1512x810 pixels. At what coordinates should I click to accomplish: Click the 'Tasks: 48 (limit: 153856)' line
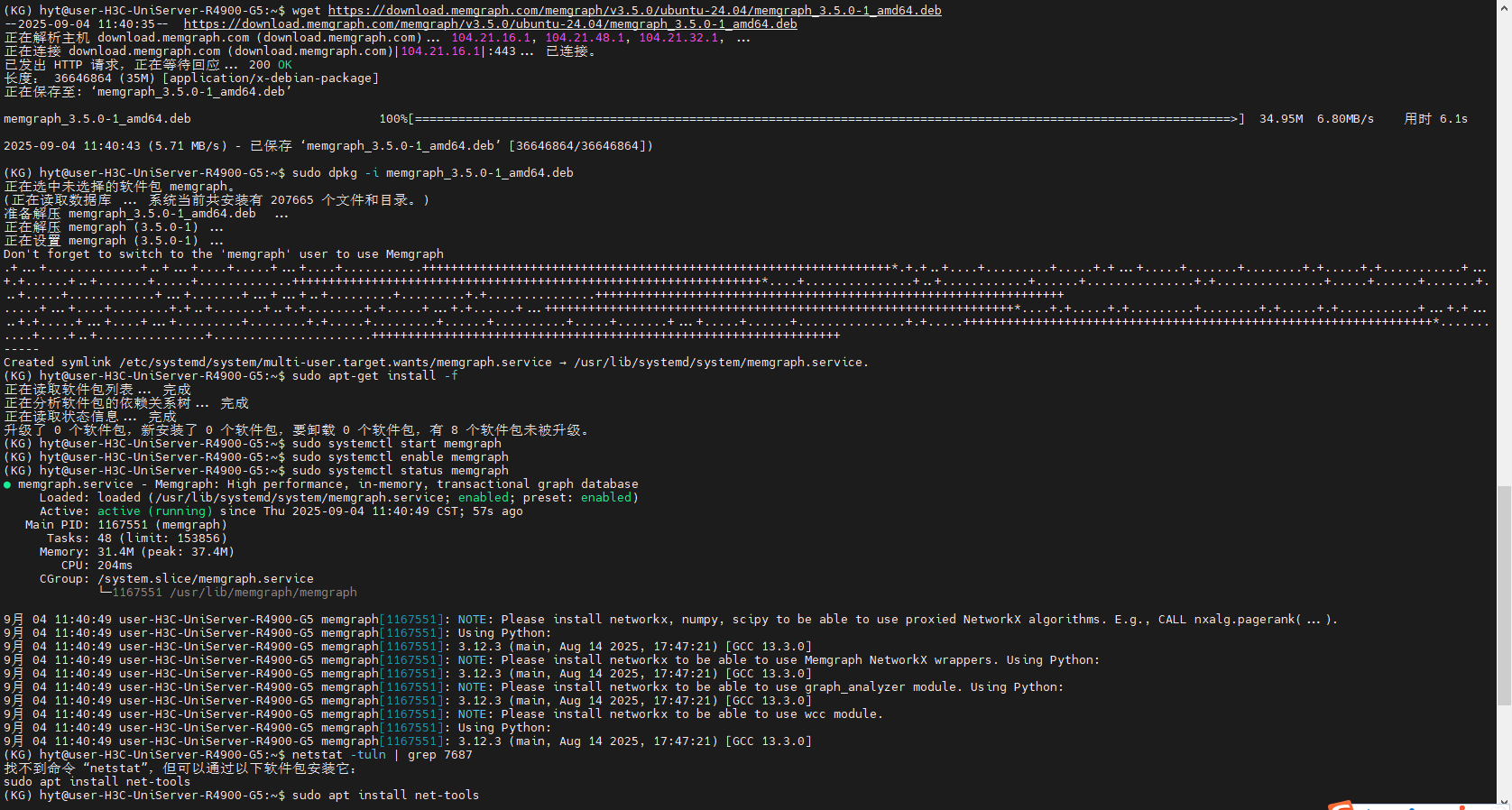click(x=136, y=538)
